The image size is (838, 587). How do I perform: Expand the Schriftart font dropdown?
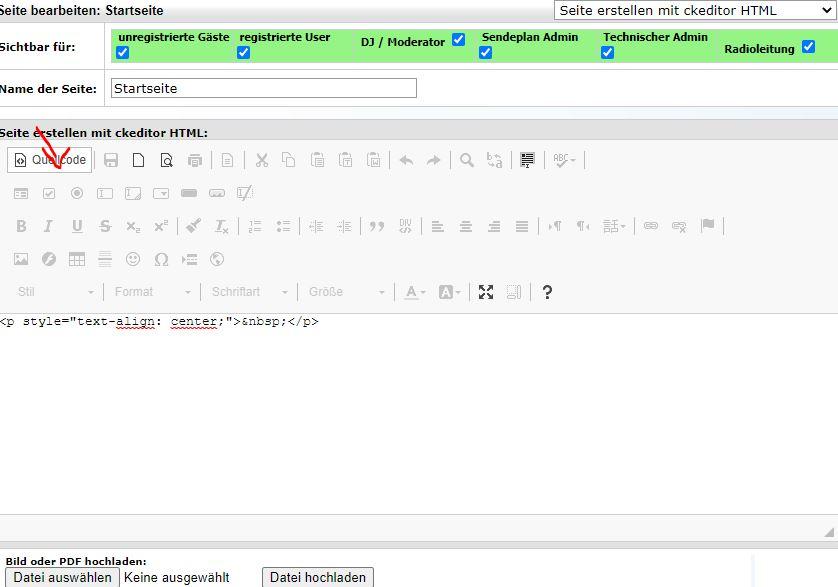click(x=249, y=292)
